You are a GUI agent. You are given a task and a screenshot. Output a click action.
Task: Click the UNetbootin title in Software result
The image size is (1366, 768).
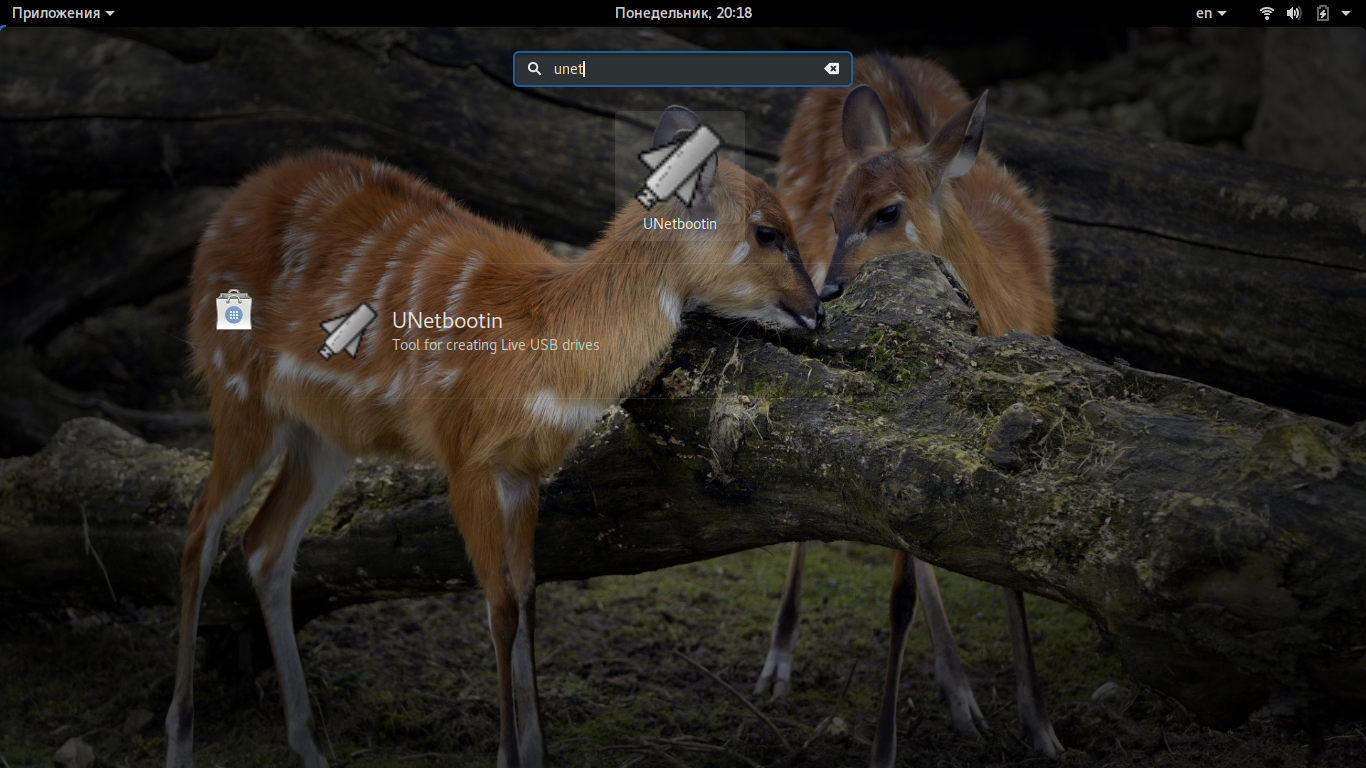pyautogui.click(x=447, y=321)
